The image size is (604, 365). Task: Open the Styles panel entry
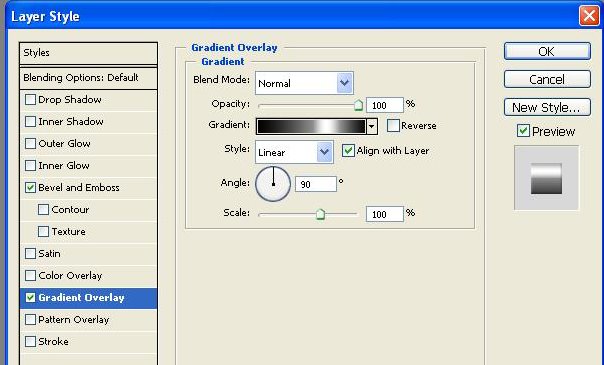(88, 53)
